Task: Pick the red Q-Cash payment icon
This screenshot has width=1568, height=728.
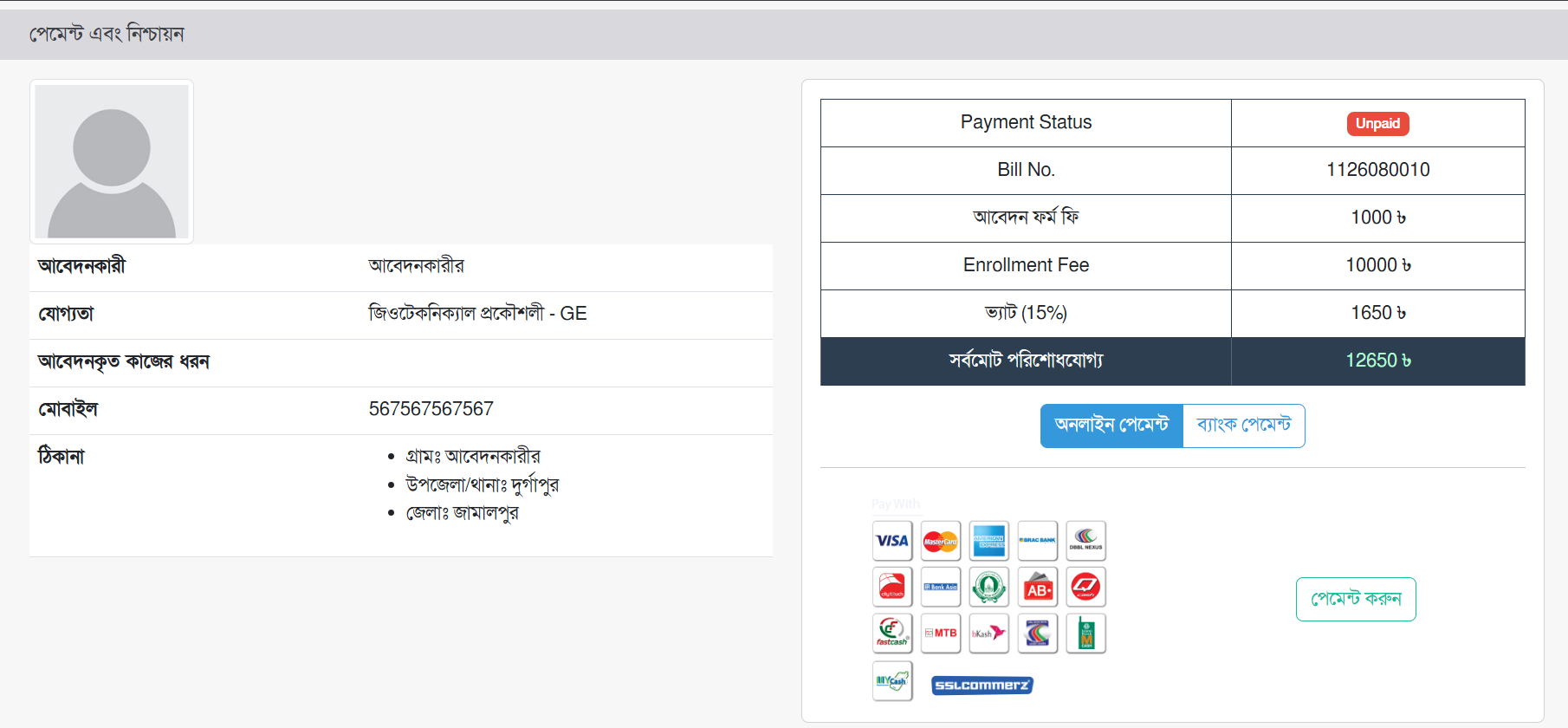Action: (x=1086, y=588)
